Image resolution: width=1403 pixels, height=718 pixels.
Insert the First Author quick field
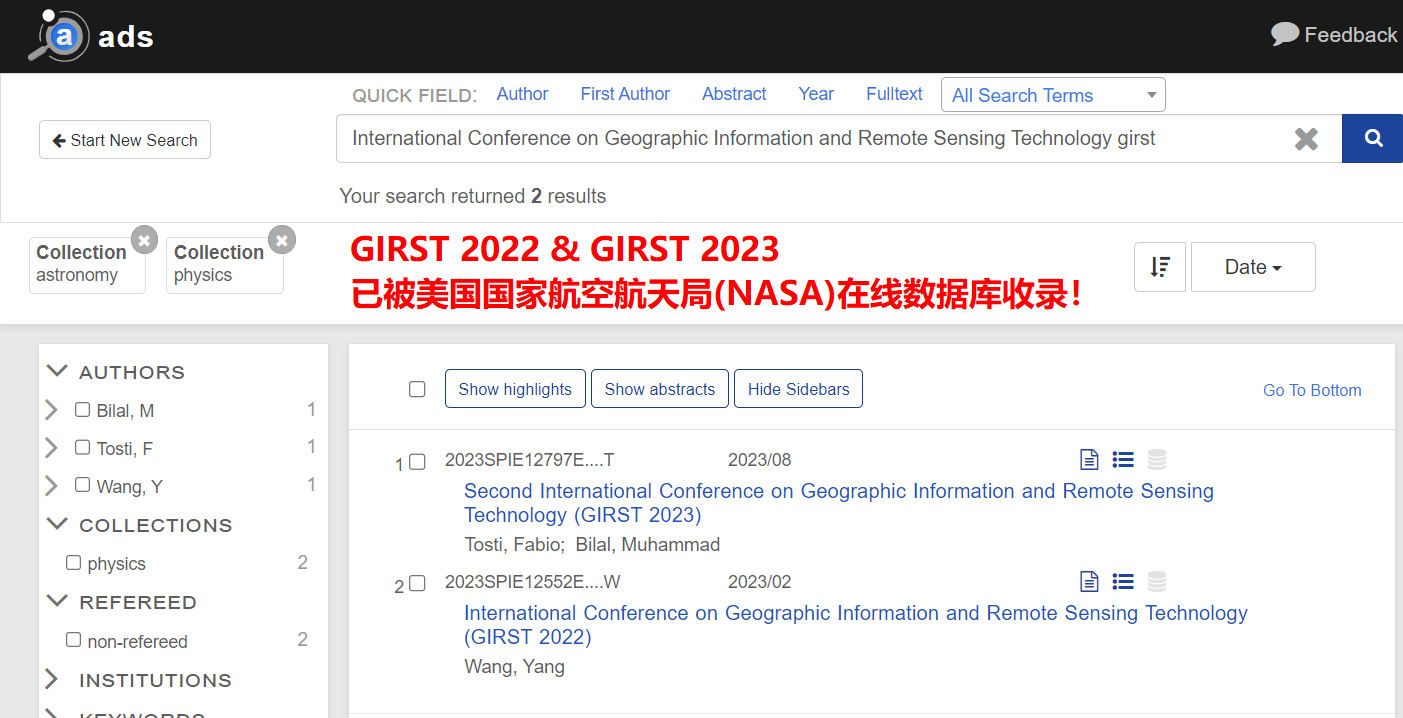625,94
